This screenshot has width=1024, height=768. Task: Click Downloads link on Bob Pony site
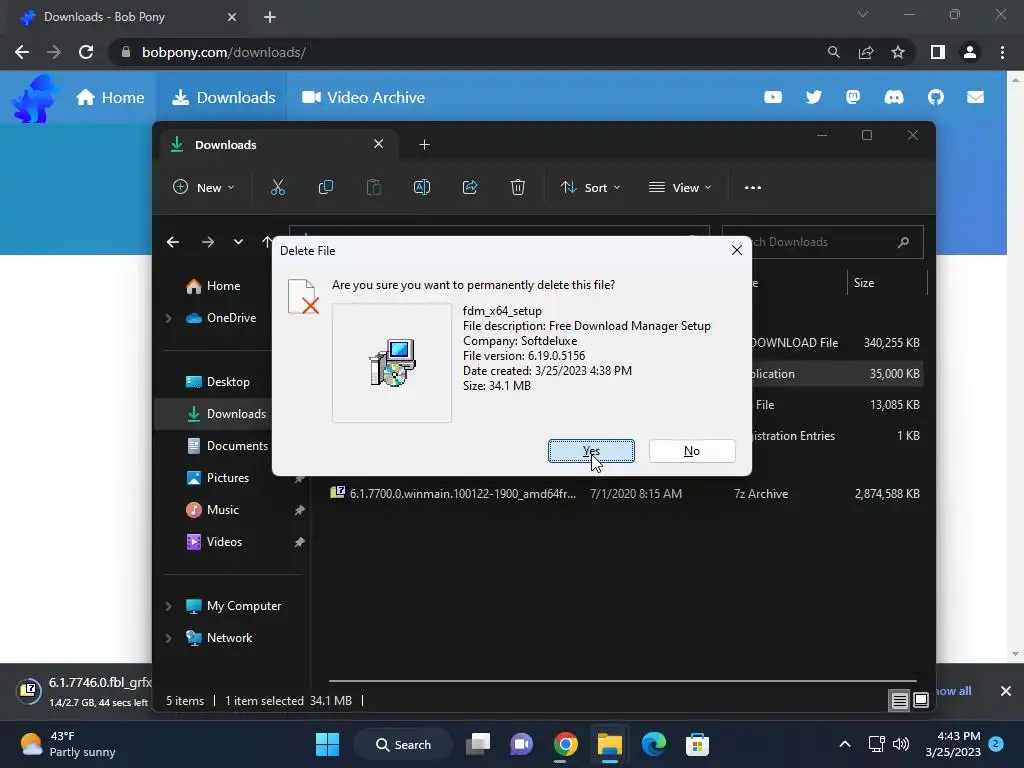[x=223, y=97]
